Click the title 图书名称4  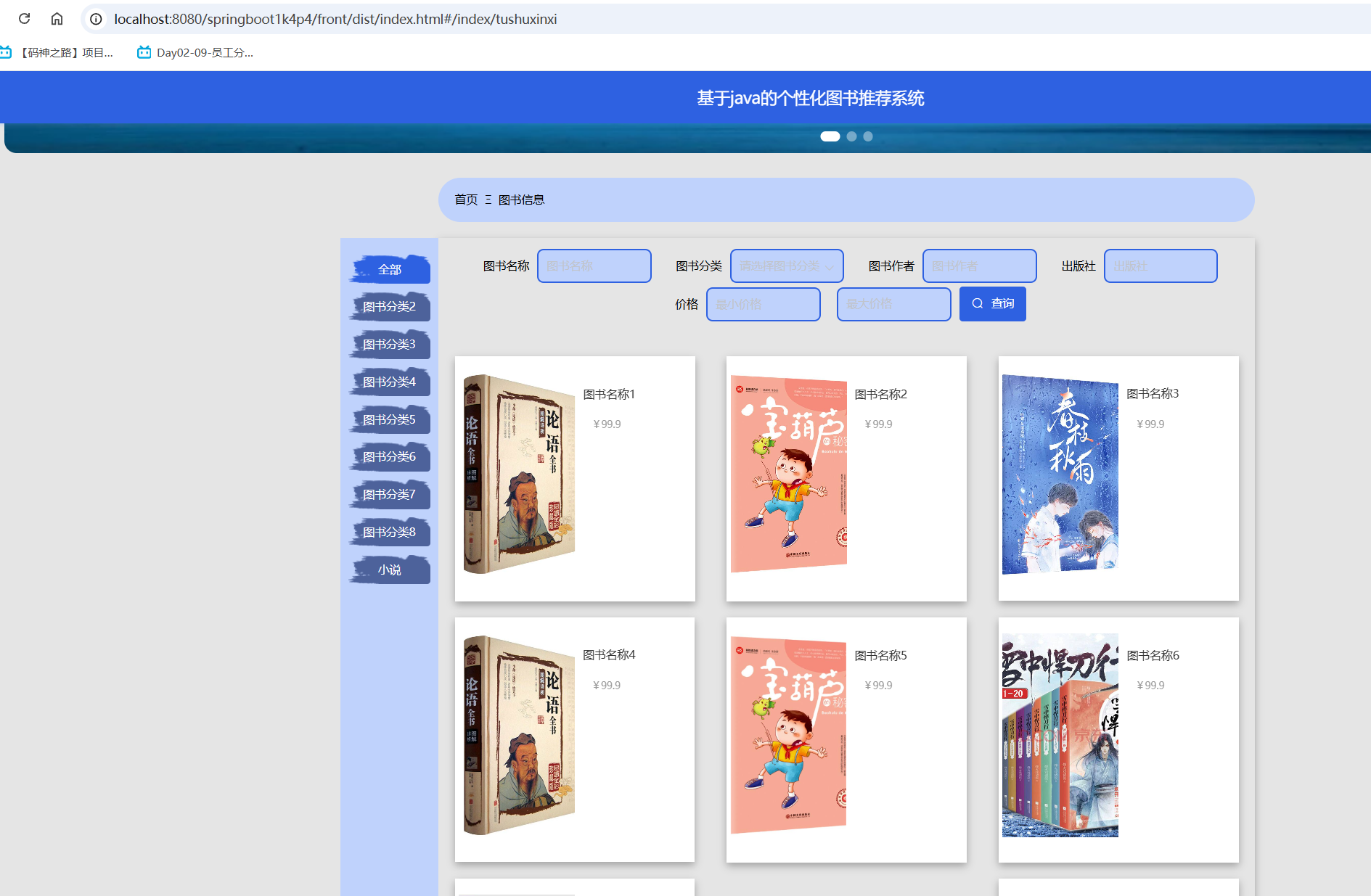609,654
